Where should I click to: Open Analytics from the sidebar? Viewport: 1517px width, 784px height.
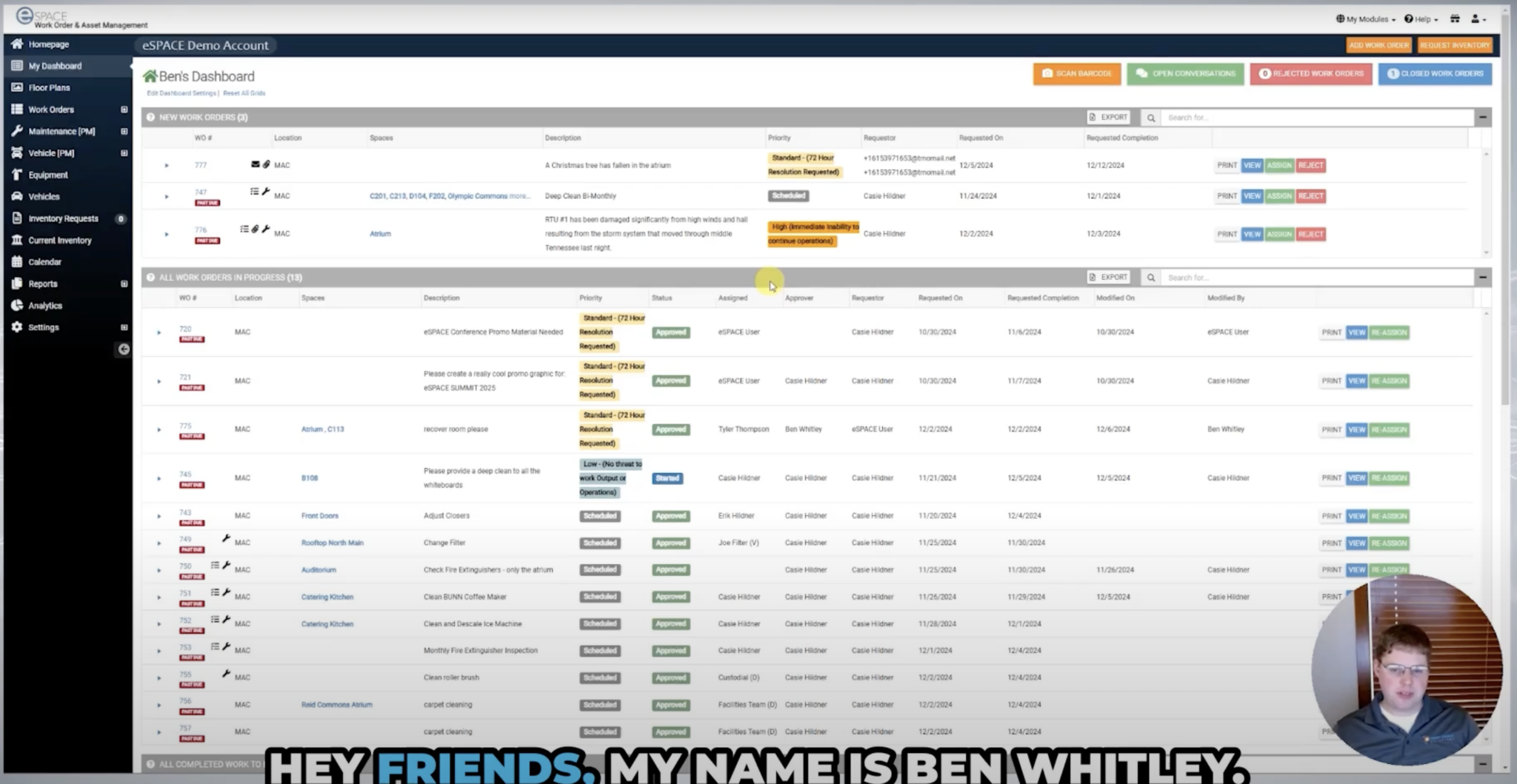click(44, 306)
